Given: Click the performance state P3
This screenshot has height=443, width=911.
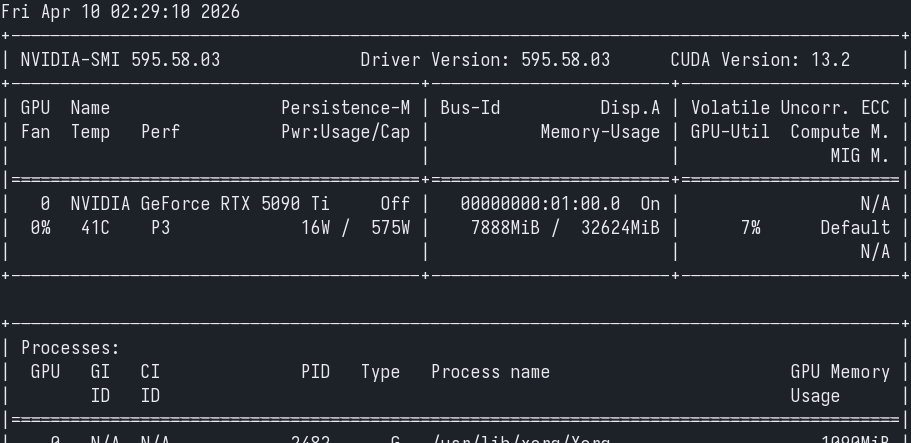Looking at the screenshot, I should click(160, 228).
